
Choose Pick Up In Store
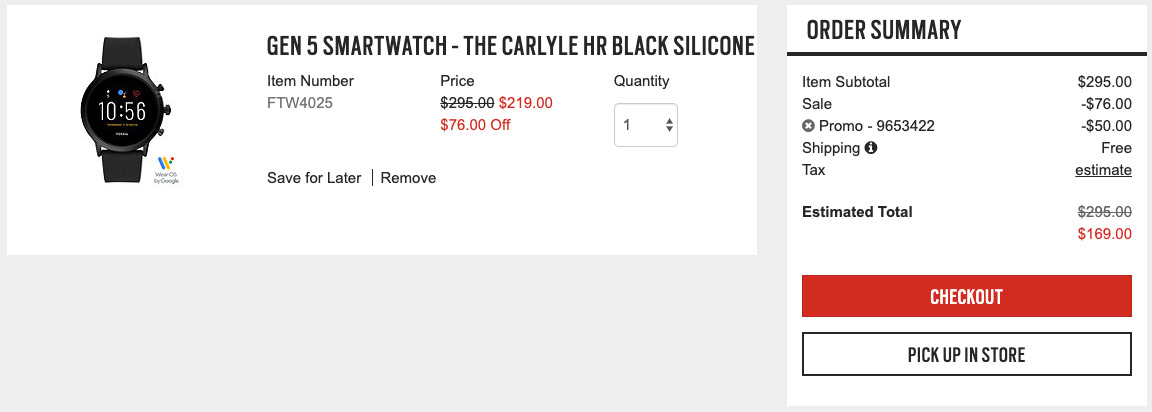point(966,354)
